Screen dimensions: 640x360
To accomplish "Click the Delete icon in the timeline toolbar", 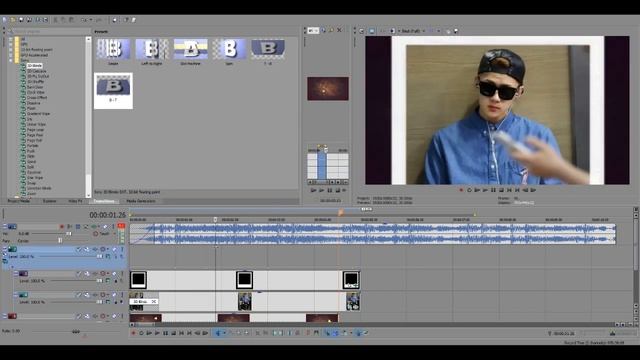I will [x=258, y=333].
